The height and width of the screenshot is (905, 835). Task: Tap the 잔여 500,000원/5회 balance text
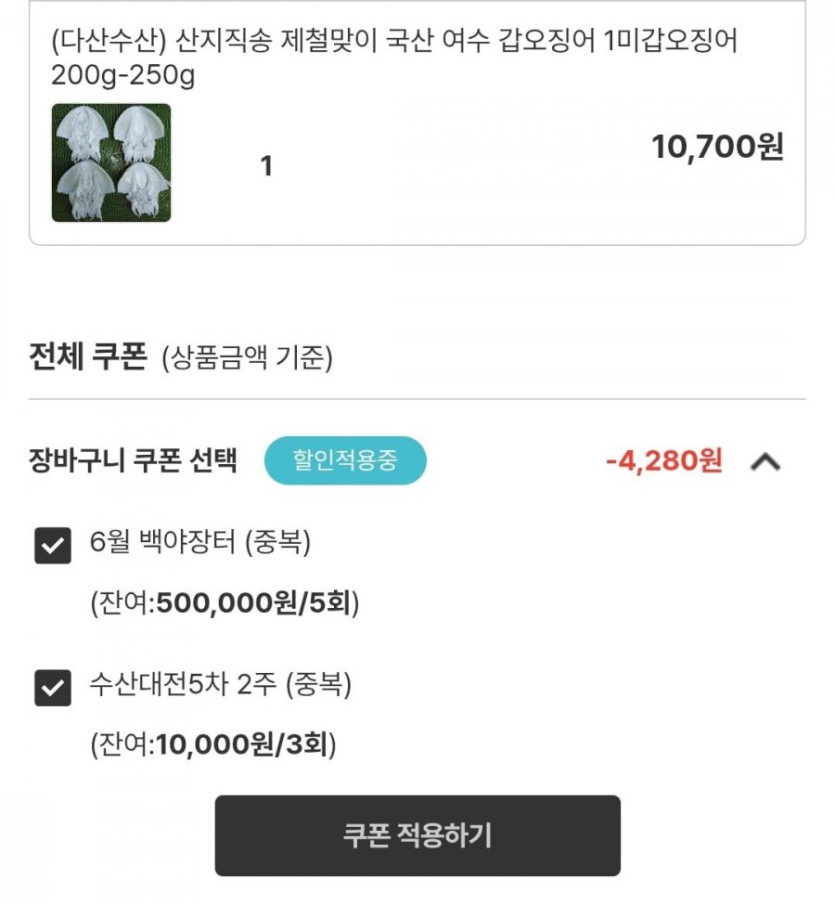(224, 604)
